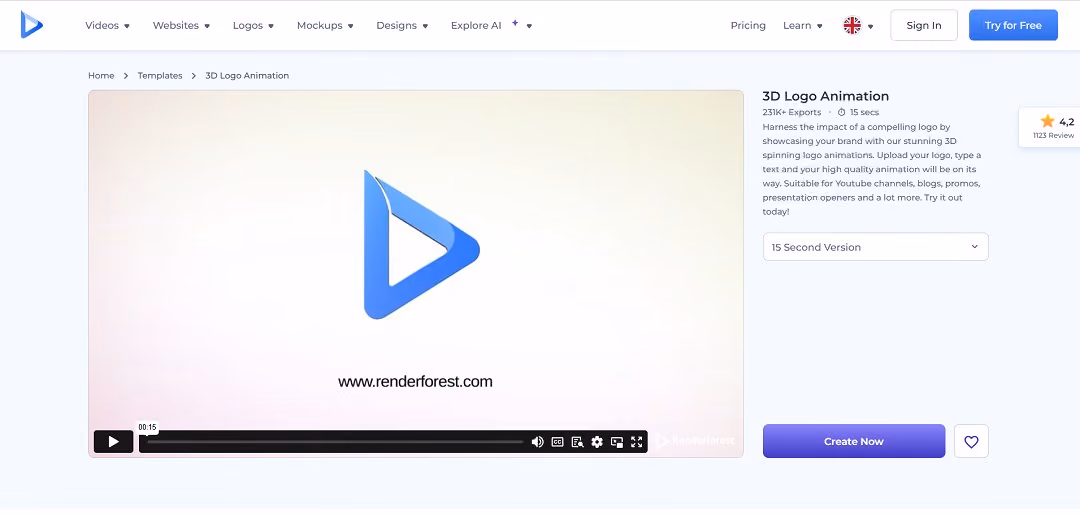The height and width of the screenshot is (515, 1080).
Task: Add template to favorites with heart icon
Action: click(971, 441)
